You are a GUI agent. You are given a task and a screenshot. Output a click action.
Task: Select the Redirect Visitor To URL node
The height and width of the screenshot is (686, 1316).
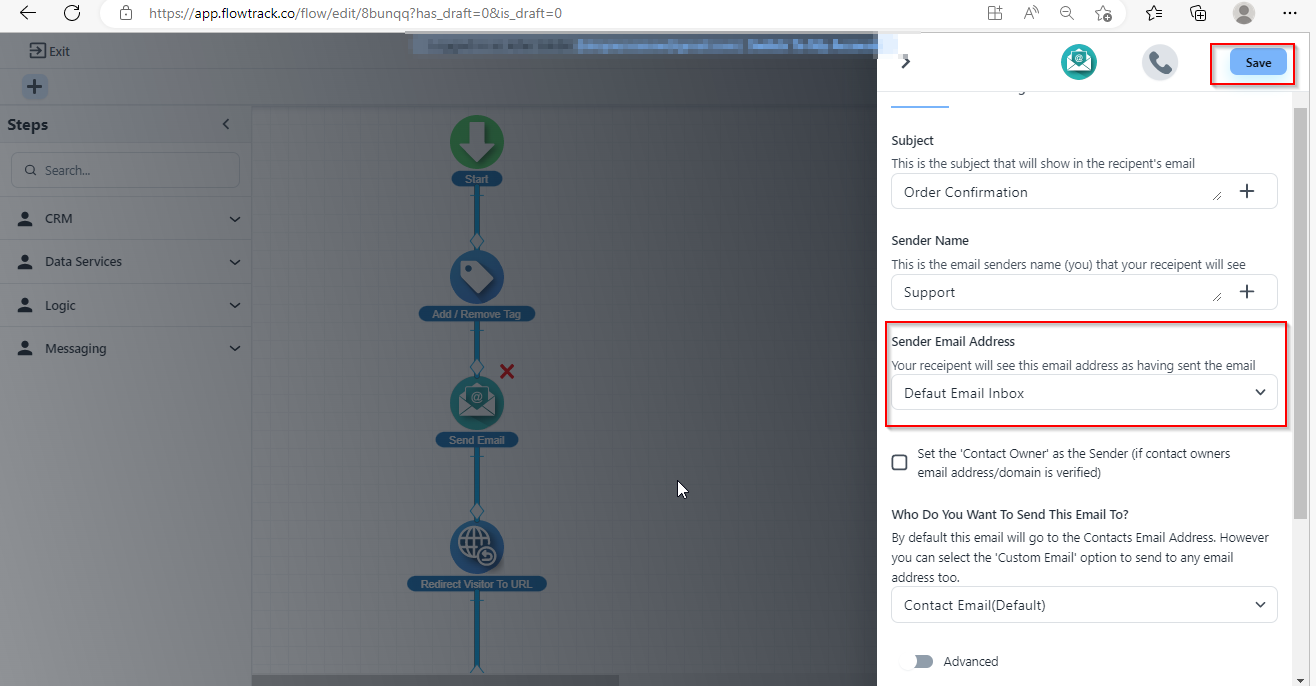477,547
